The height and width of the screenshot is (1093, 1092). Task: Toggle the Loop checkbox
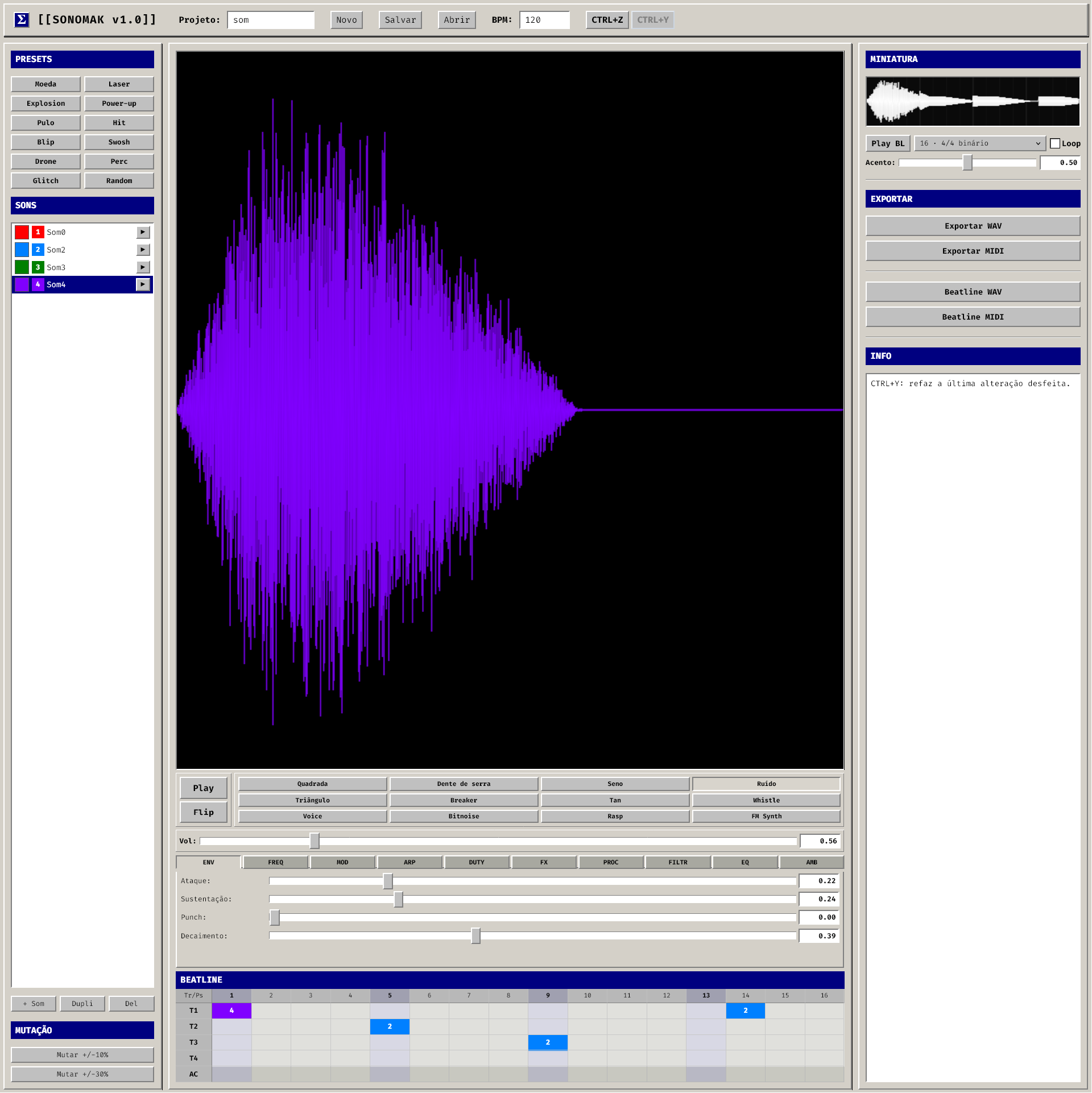coord(1055,143)
